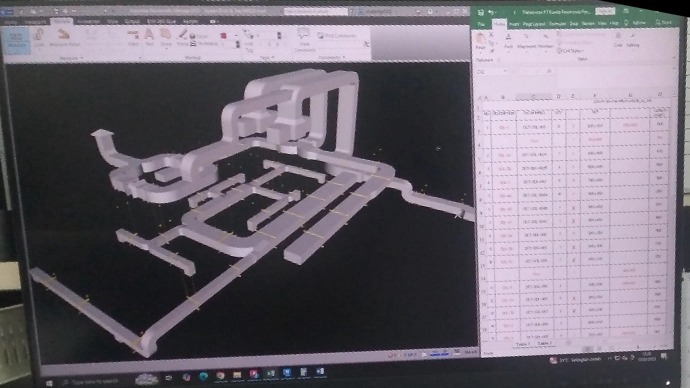Click the Navisworks search input field
The image size is (690, 388).
click(315, 12)
